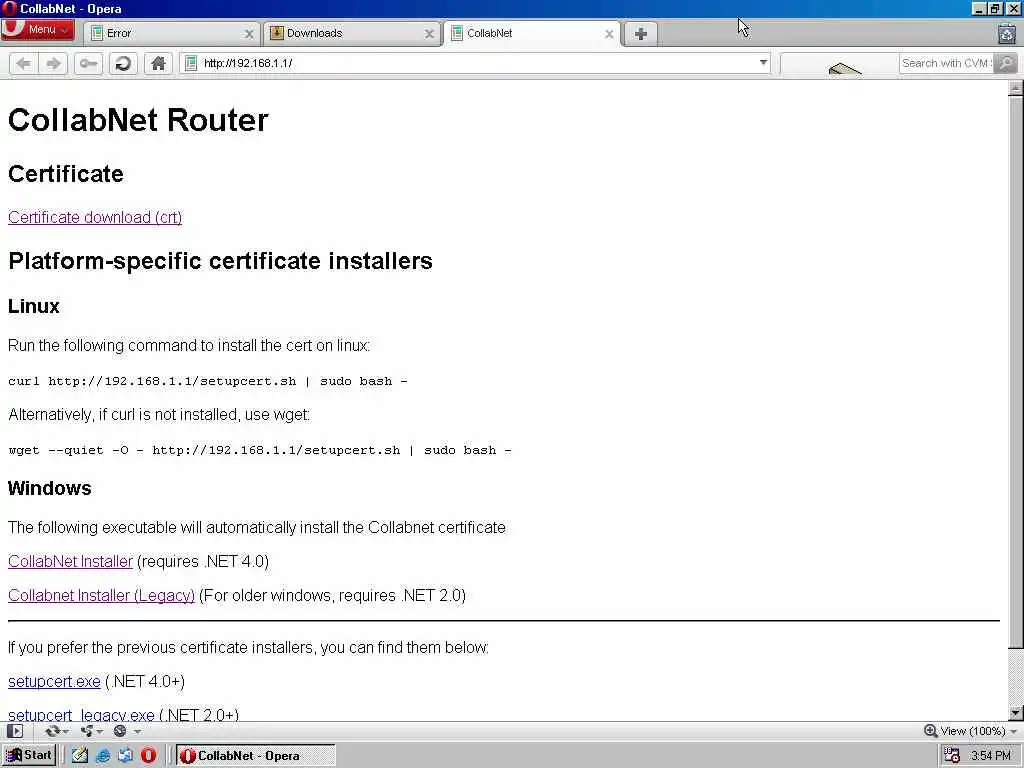The height and width of the screenshot is (768, 1024).
Task: Open the closed tabs trash icon
Action: [x=1007, y=34]
